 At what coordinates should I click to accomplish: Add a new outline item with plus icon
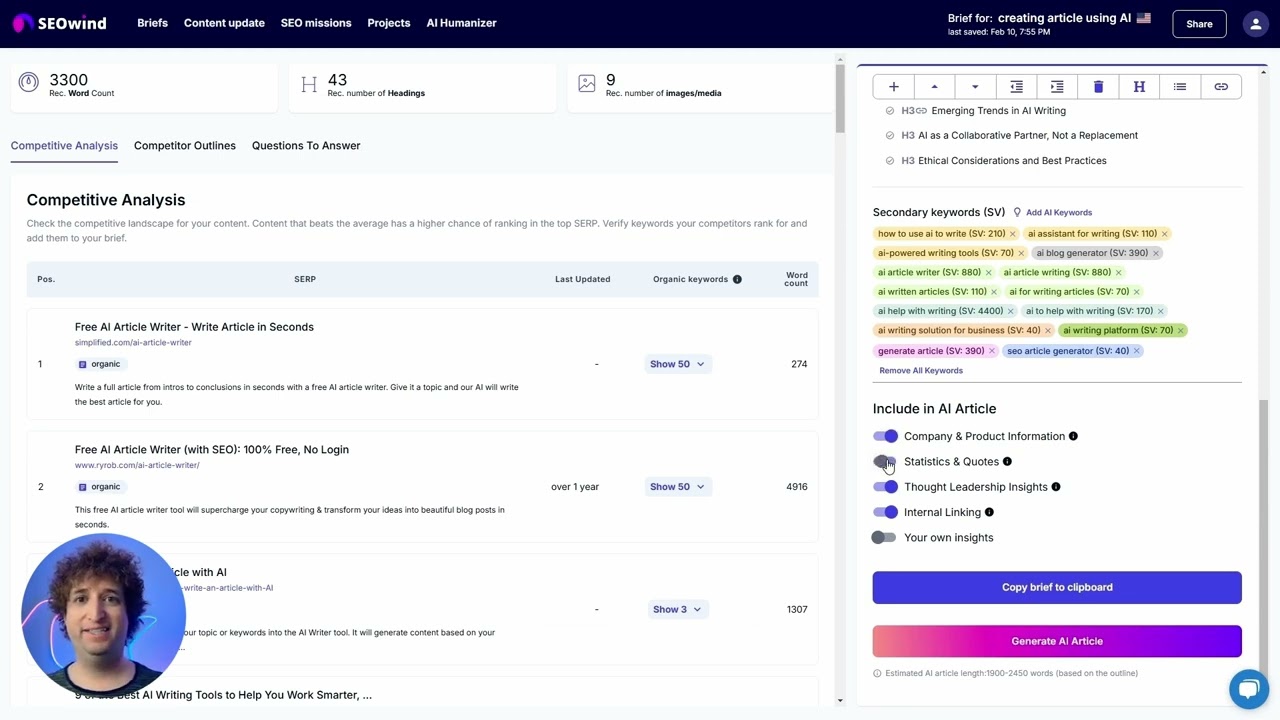coord(893,87)
